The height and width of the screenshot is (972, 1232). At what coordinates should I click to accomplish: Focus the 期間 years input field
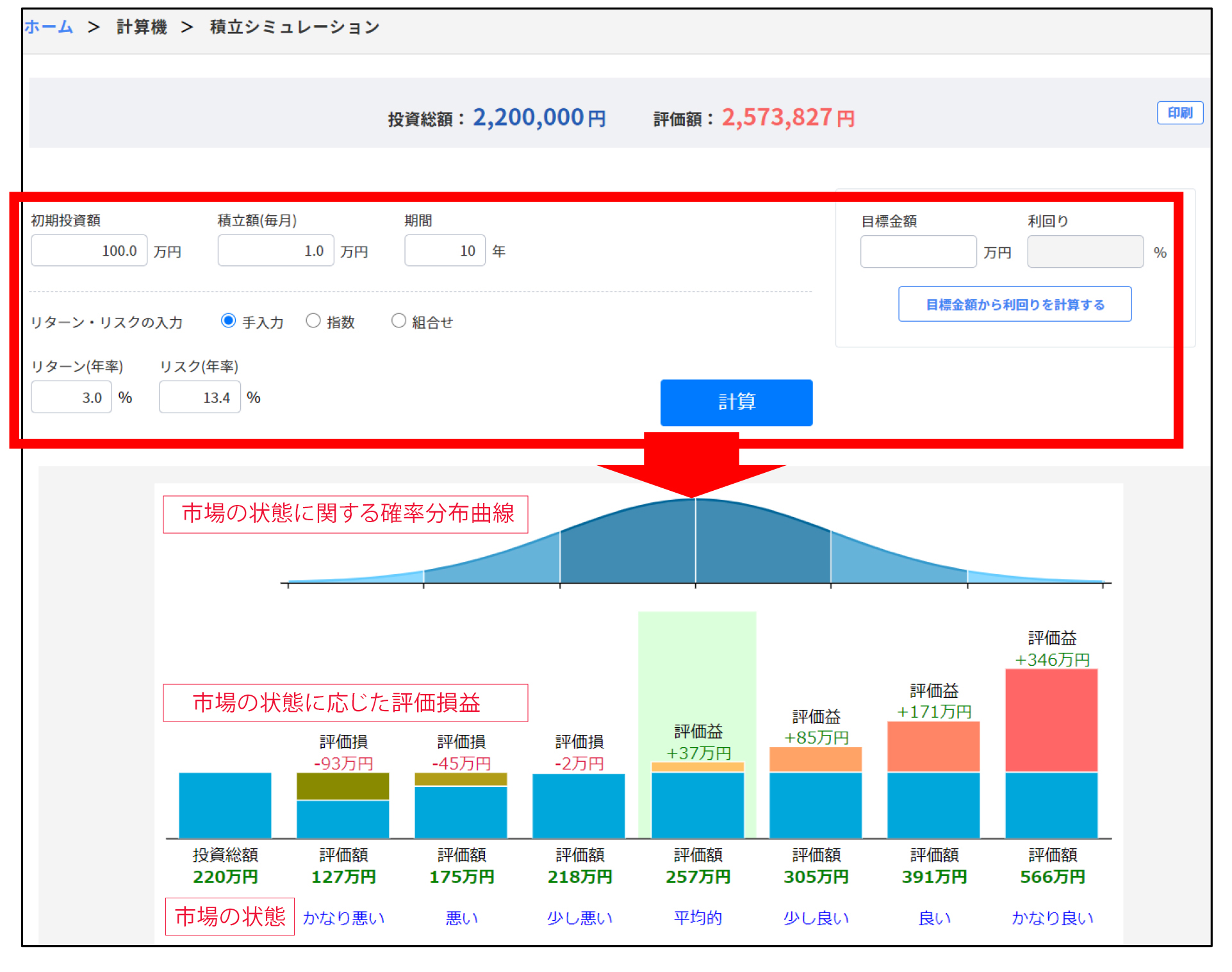tap(445, 251)
